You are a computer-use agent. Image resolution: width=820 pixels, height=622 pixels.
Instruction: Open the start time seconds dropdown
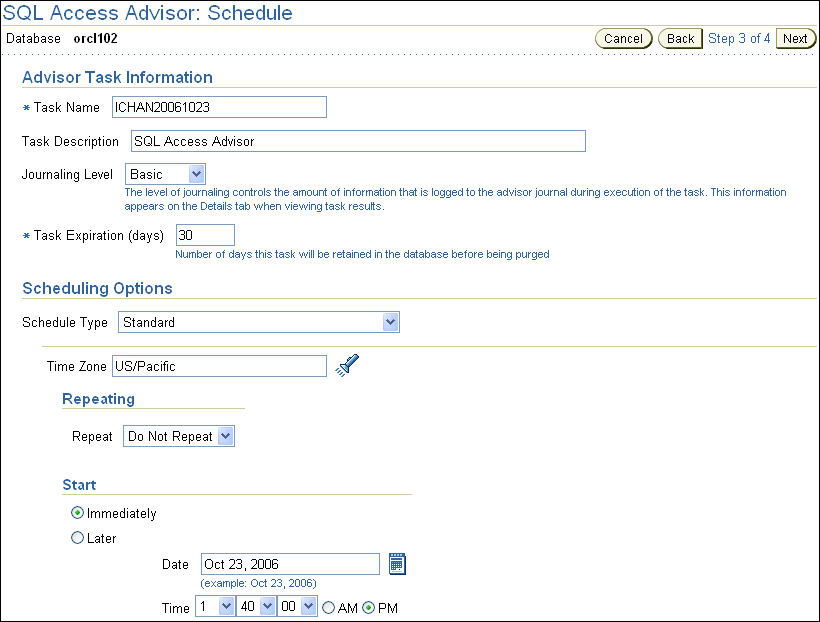pyautogui.click(x=296, y=607)
